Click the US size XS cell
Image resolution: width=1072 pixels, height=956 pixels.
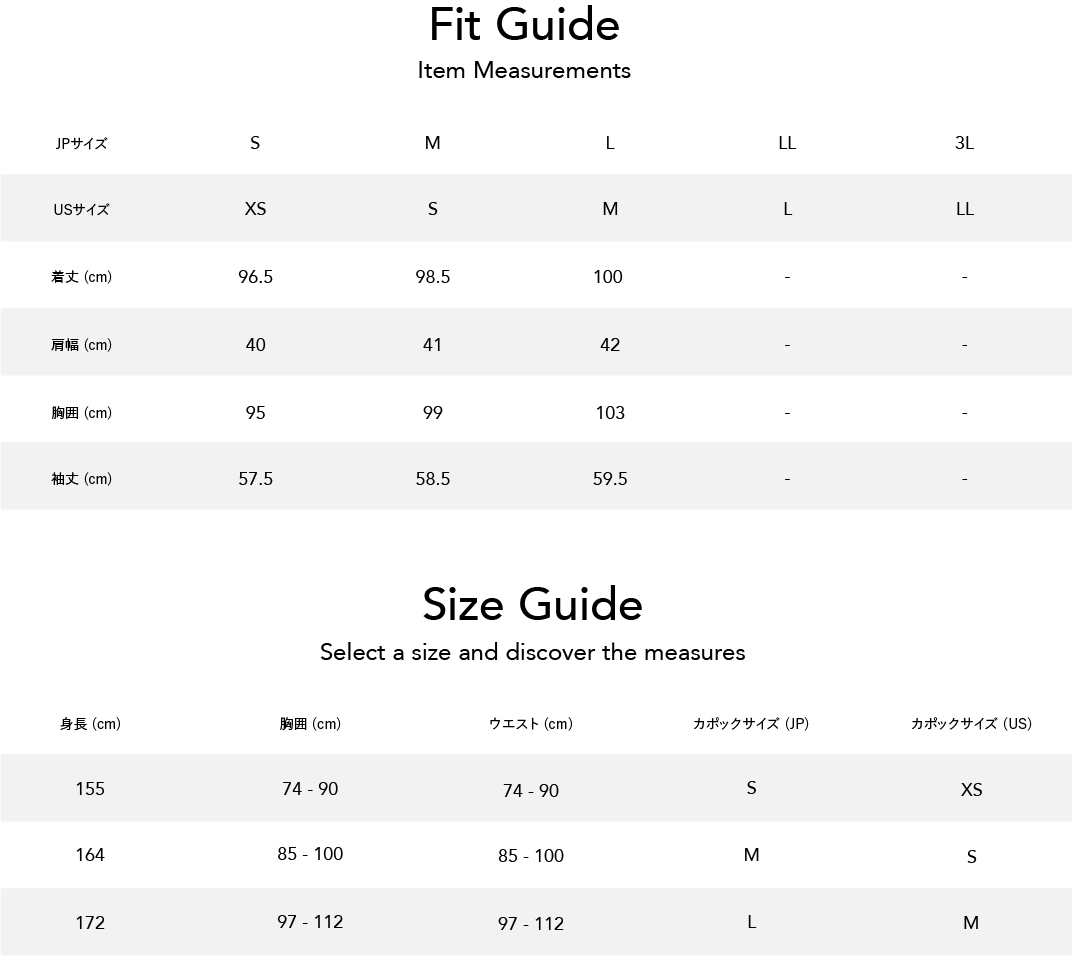click(x=255, y=209)
